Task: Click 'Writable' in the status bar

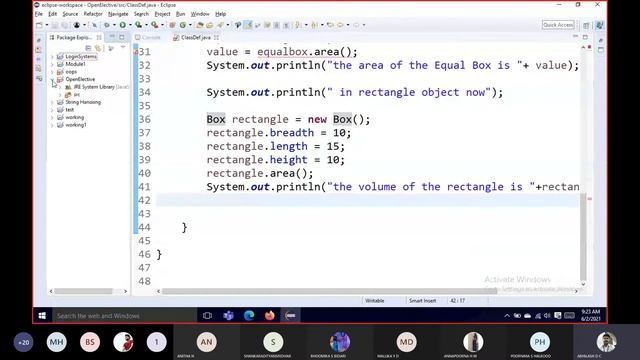Action: pyautogui.click(x=374, y=300)
